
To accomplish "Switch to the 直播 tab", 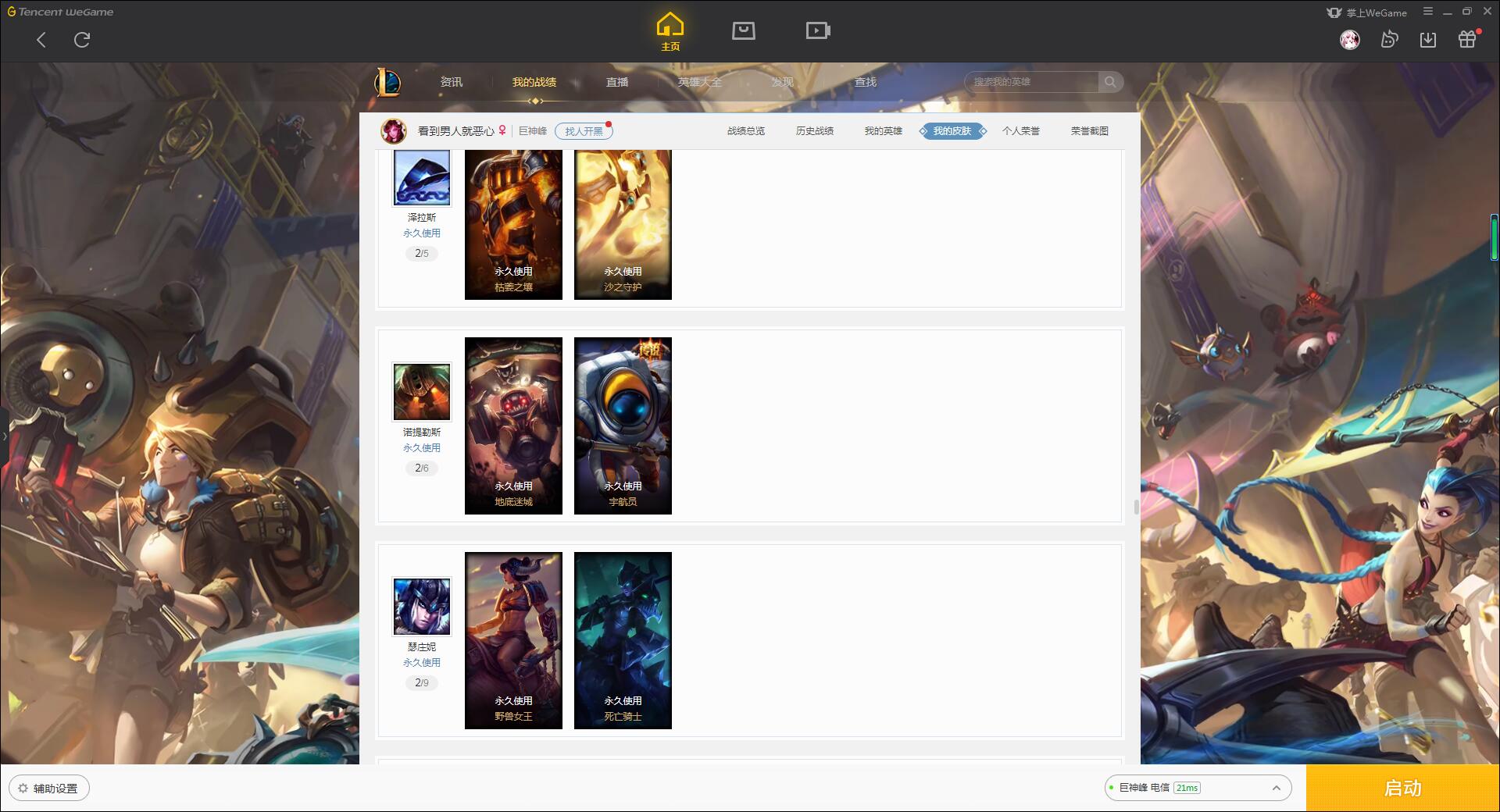I will pyautogui.click(x=617, y=82).
